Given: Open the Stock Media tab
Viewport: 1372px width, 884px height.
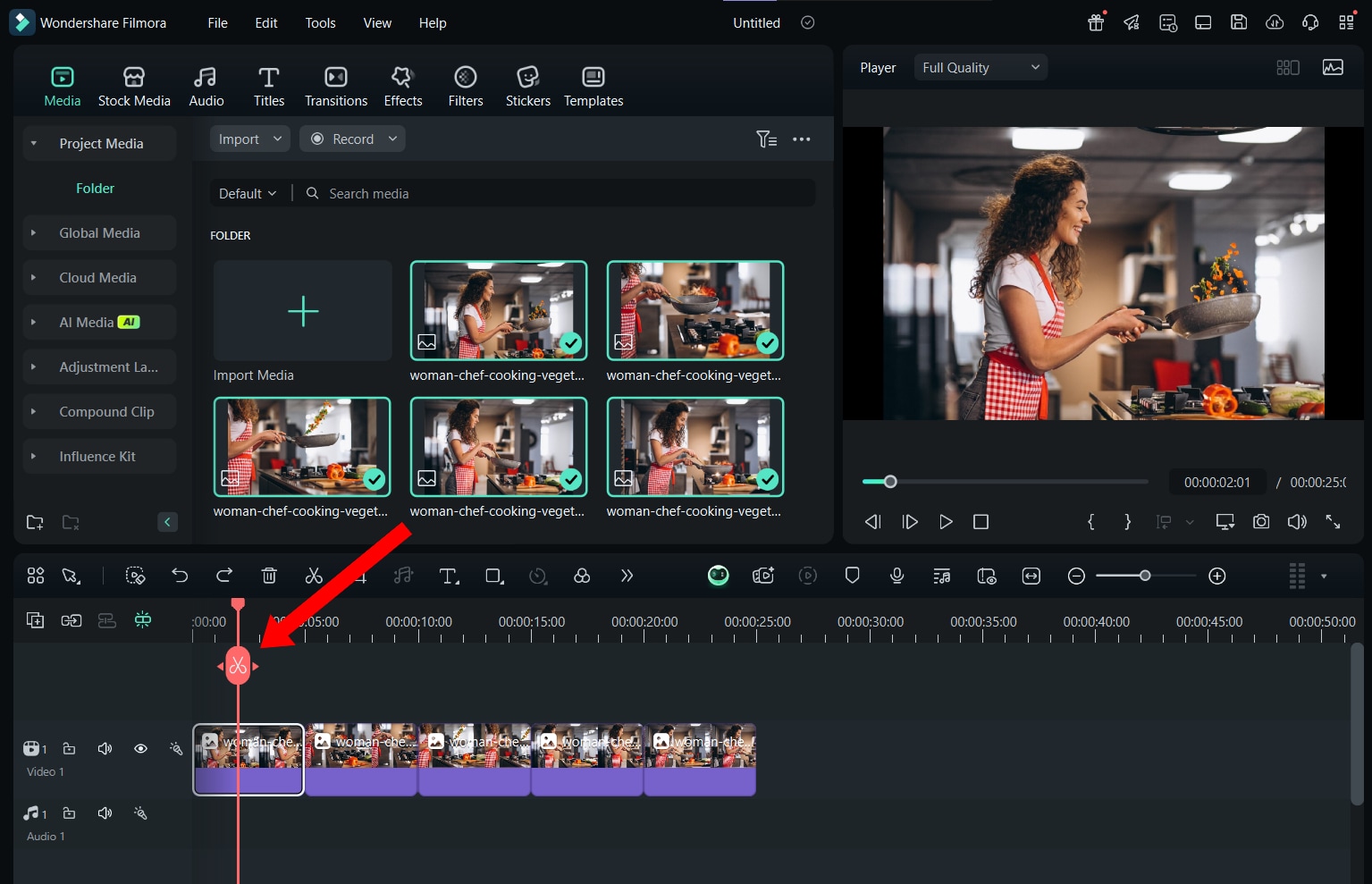Looking at the screenshot, I should pos(134,87).
